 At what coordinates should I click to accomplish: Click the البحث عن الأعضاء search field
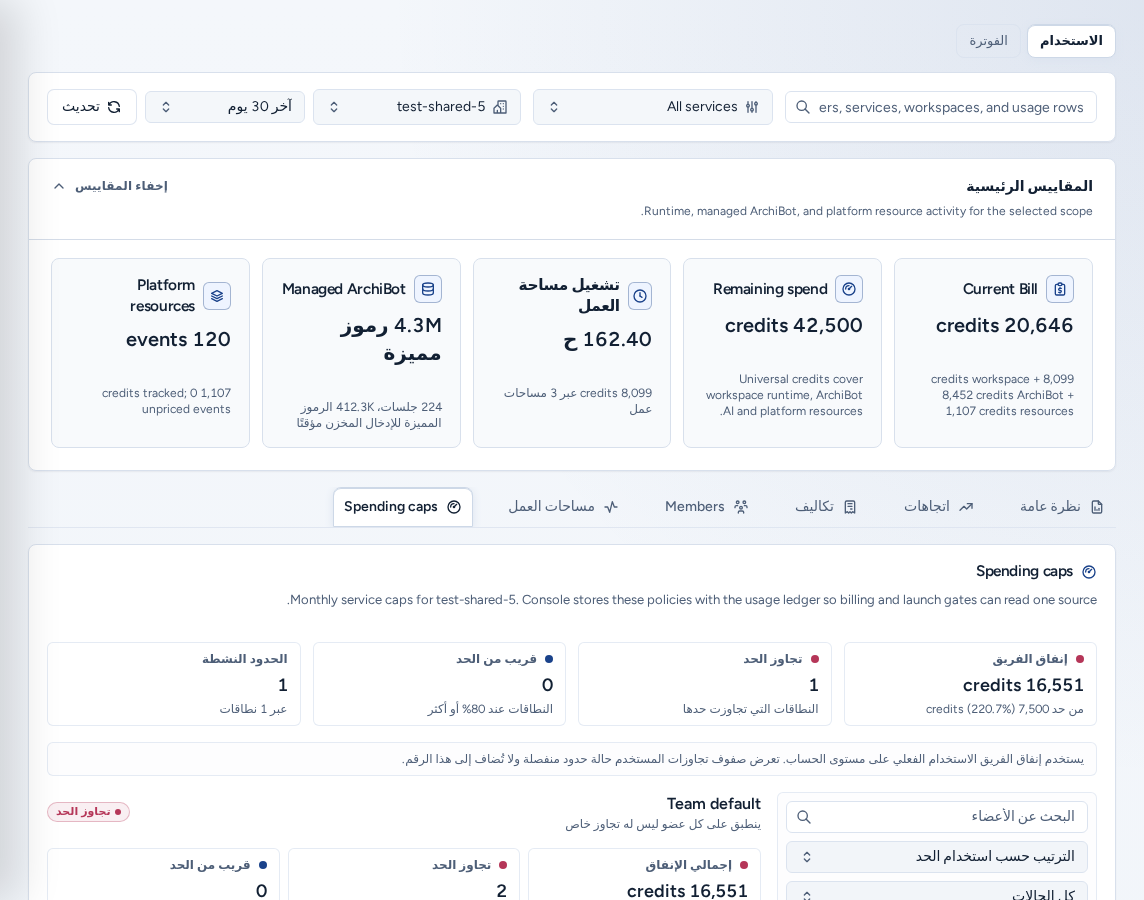937,817
